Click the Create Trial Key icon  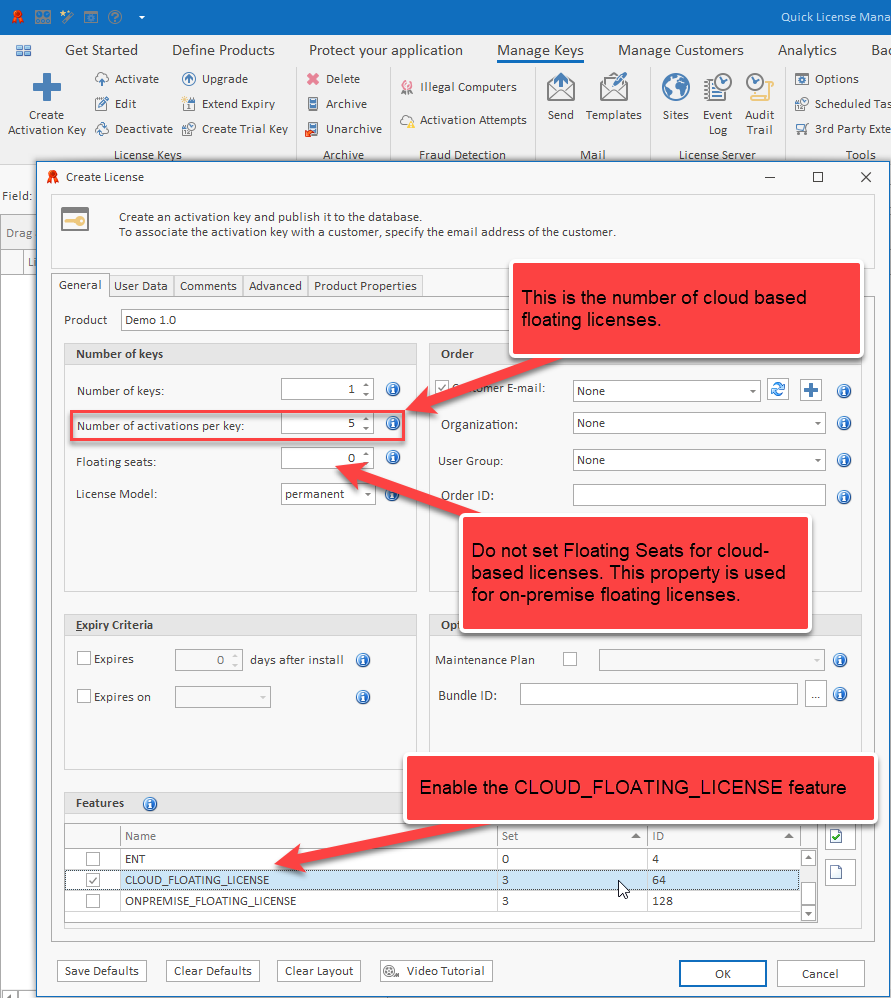pos(189,129)
